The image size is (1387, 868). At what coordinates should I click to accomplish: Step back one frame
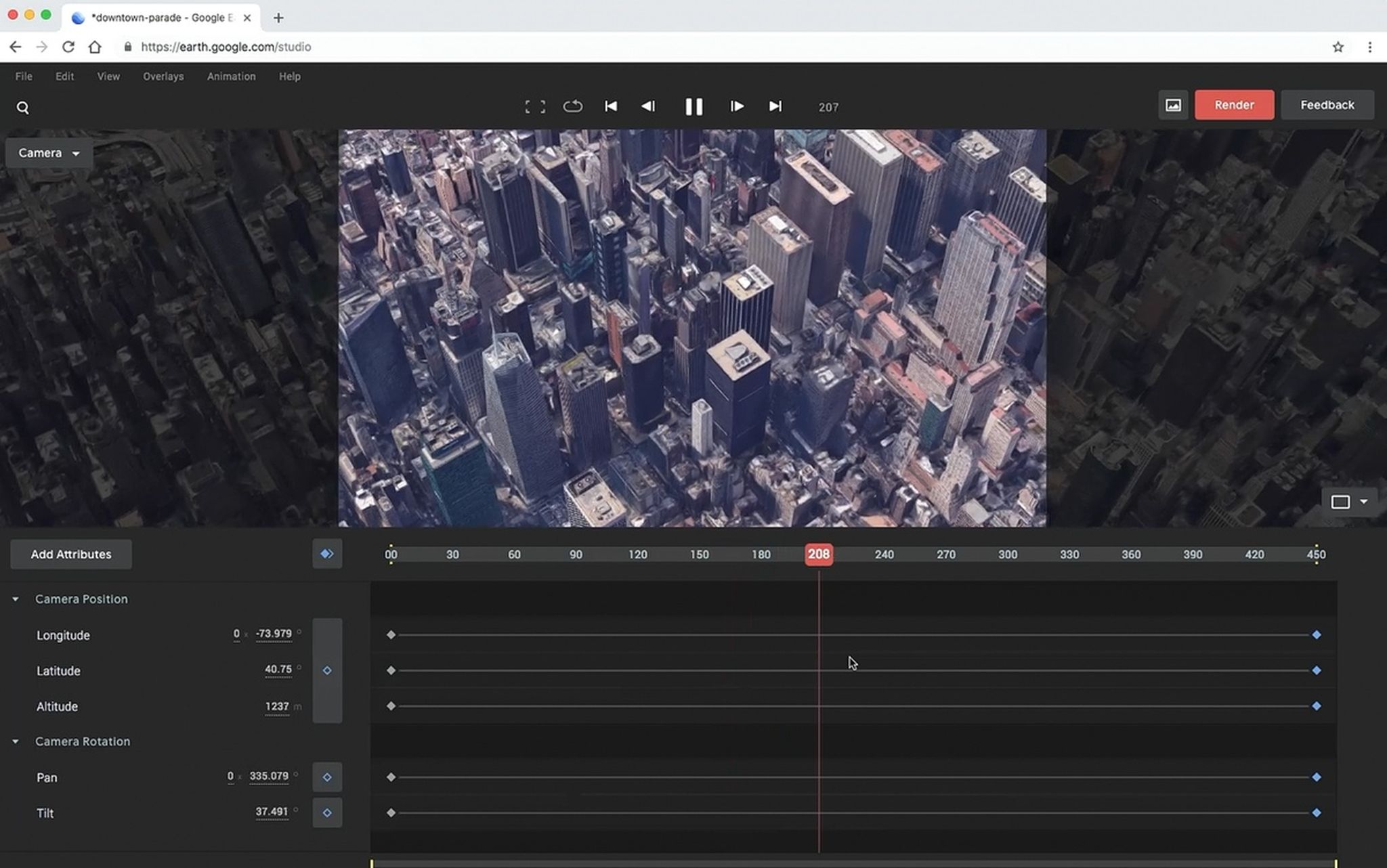click(x=647, y=106)
